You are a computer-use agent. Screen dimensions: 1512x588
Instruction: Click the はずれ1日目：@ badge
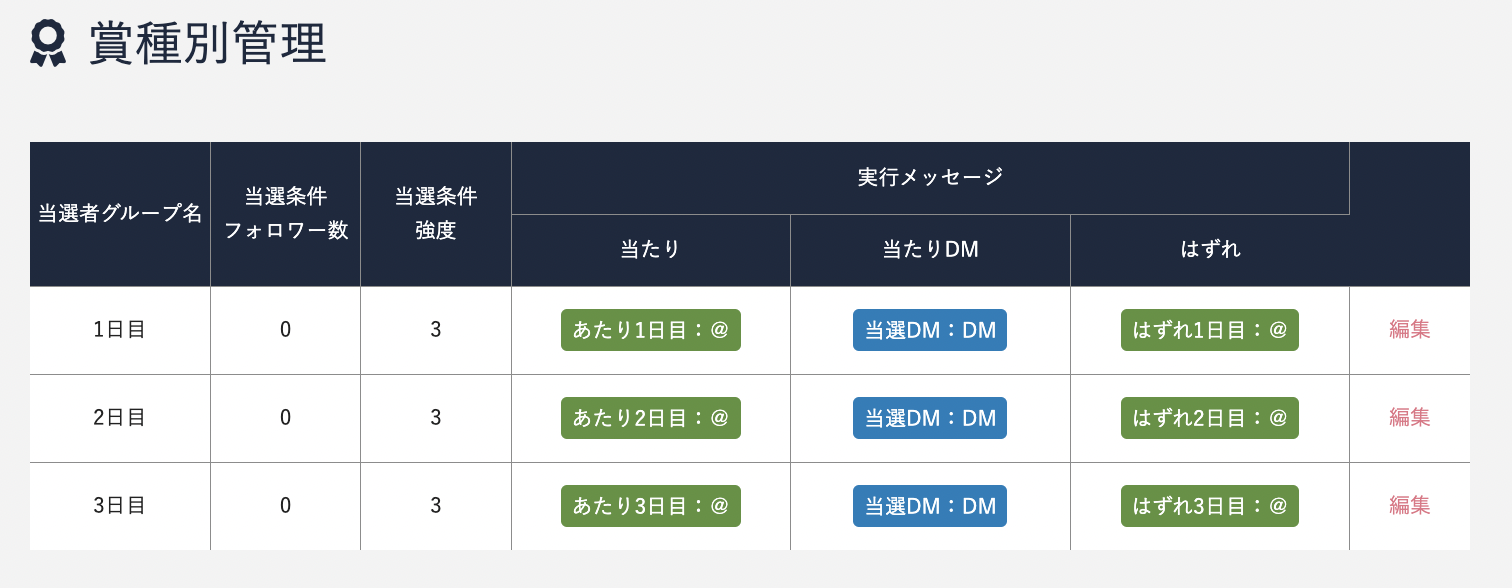1210,330
